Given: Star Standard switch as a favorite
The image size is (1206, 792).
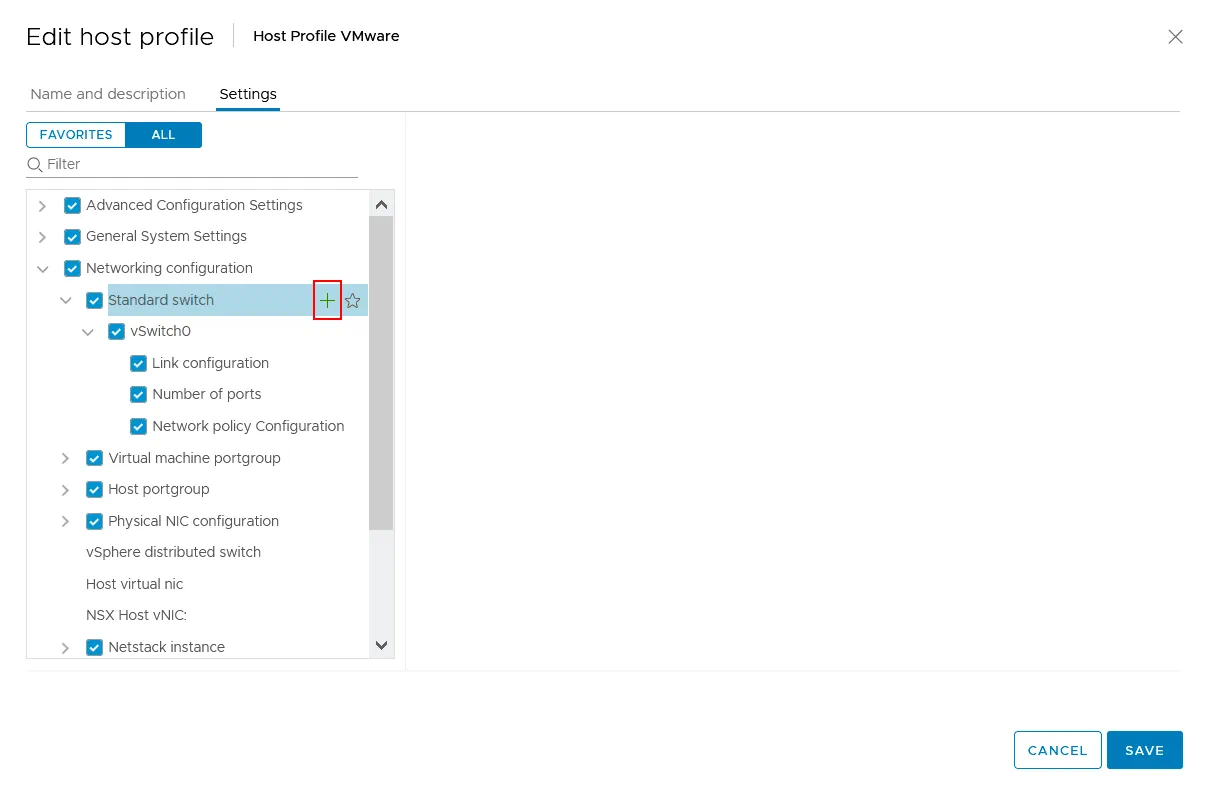Looking at the screenshot, I should [352, 300].
